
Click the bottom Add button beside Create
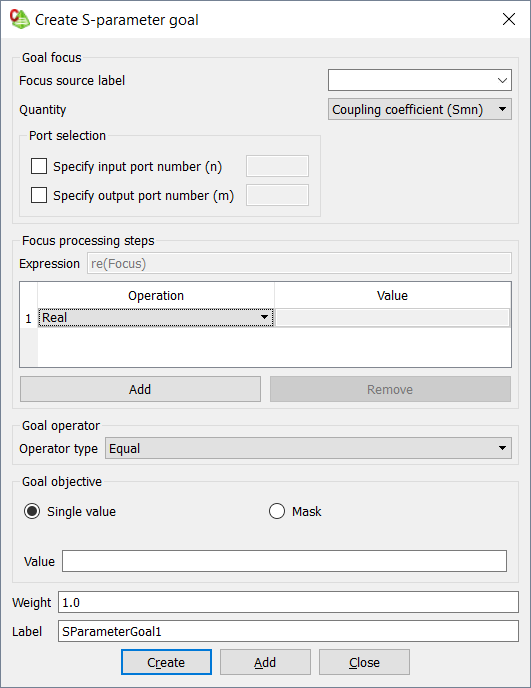[x=265, y=662]
